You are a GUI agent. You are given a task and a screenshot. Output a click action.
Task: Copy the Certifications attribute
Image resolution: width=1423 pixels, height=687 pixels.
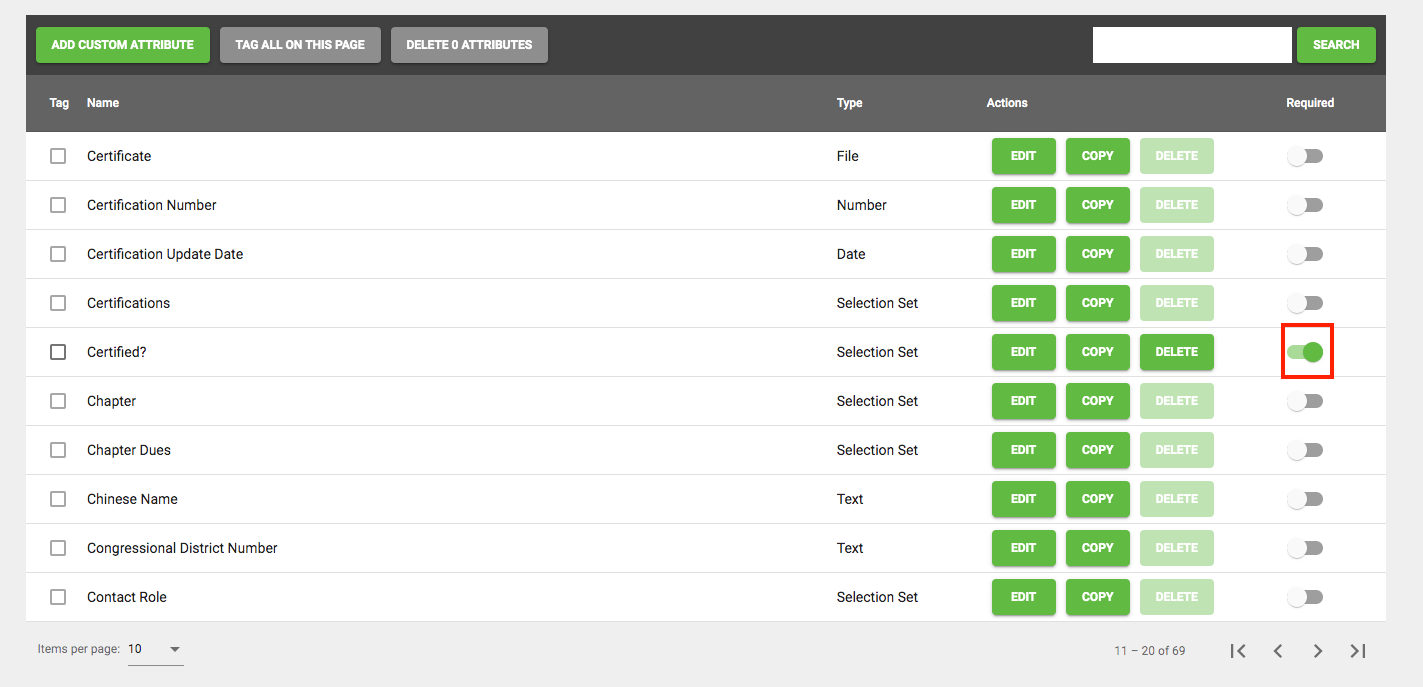coord(1098,303)
